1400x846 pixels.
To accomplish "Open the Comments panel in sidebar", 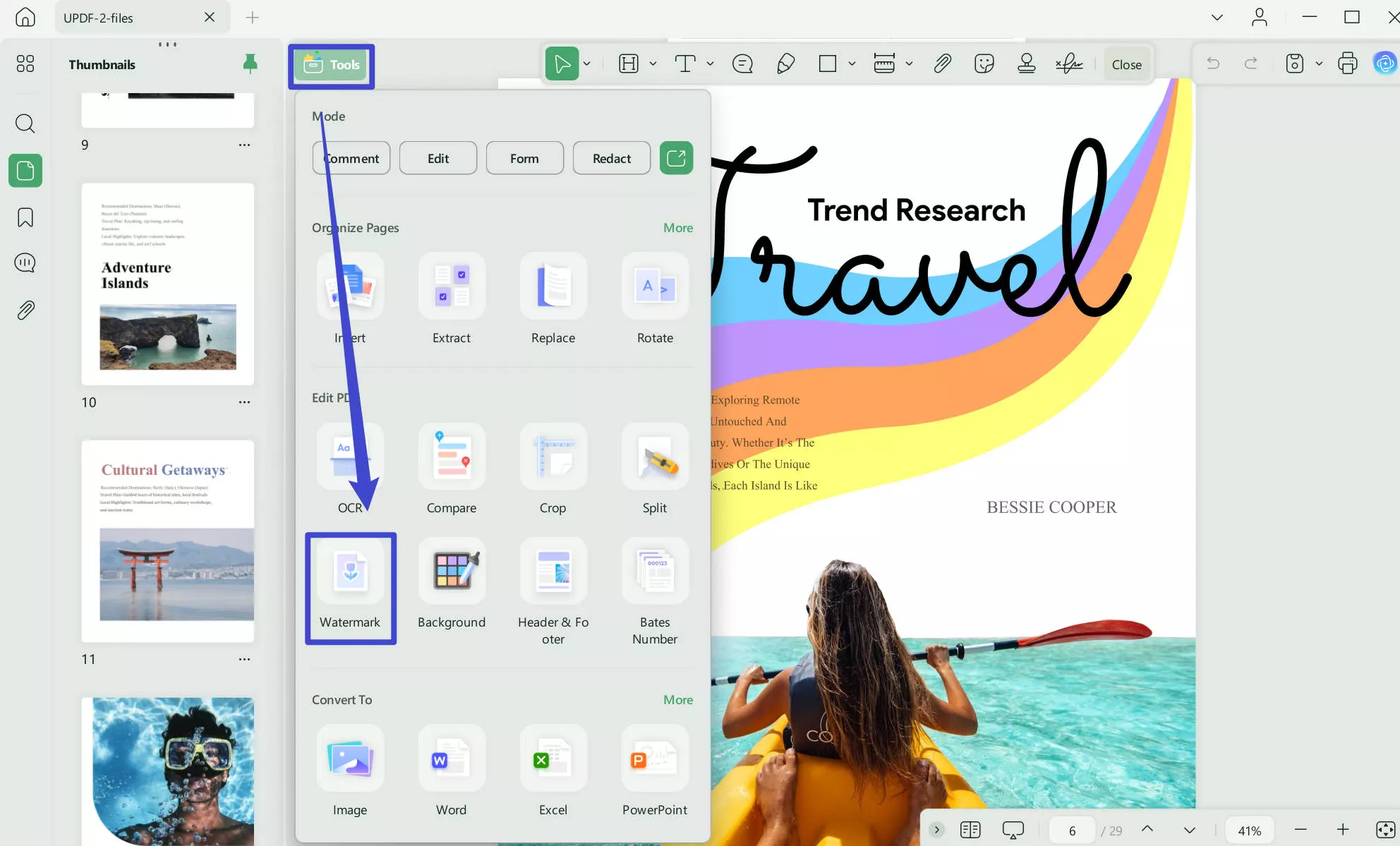I will (x=25, y=263).
